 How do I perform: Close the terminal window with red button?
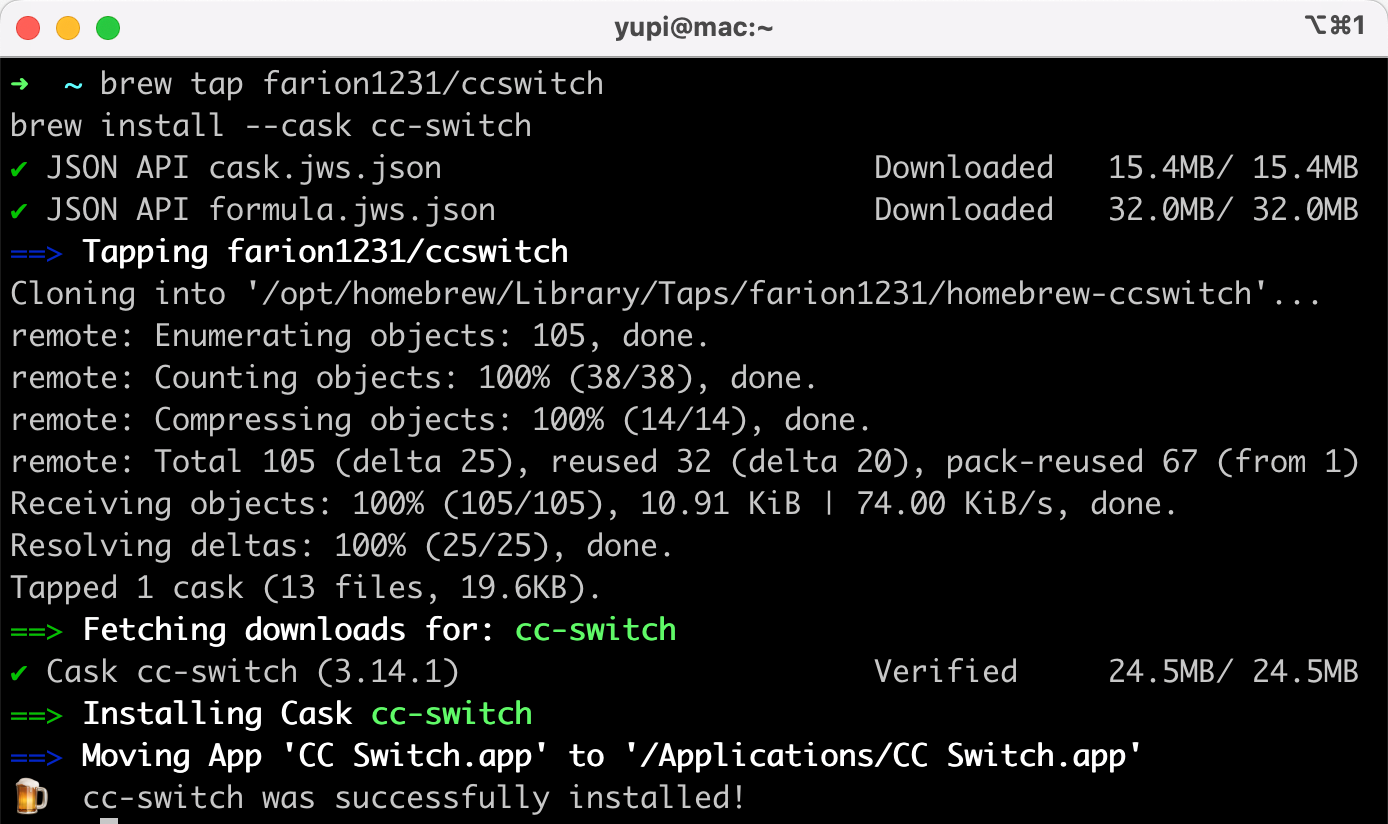[28, 28]
